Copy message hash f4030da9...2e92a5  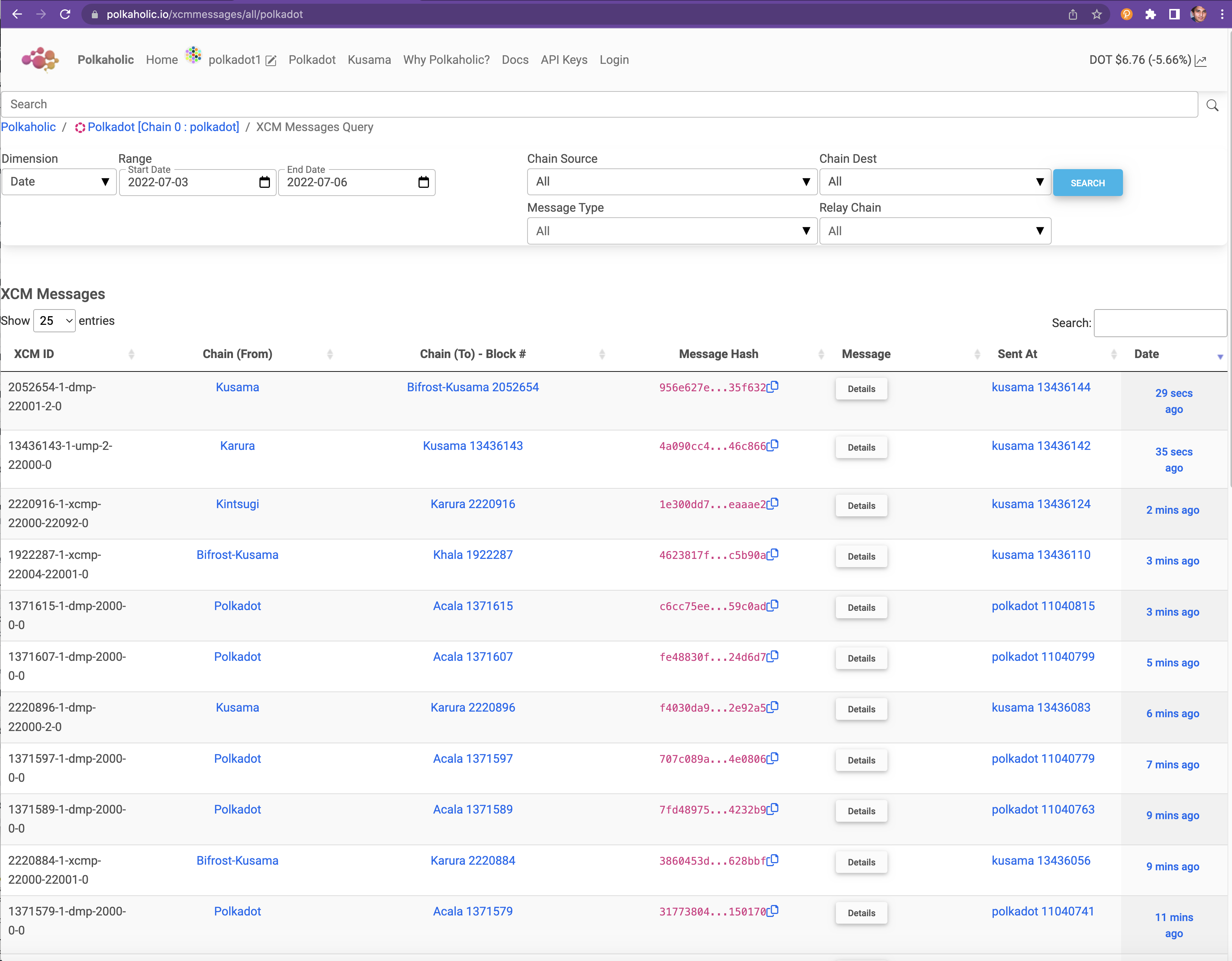(773, 707)
